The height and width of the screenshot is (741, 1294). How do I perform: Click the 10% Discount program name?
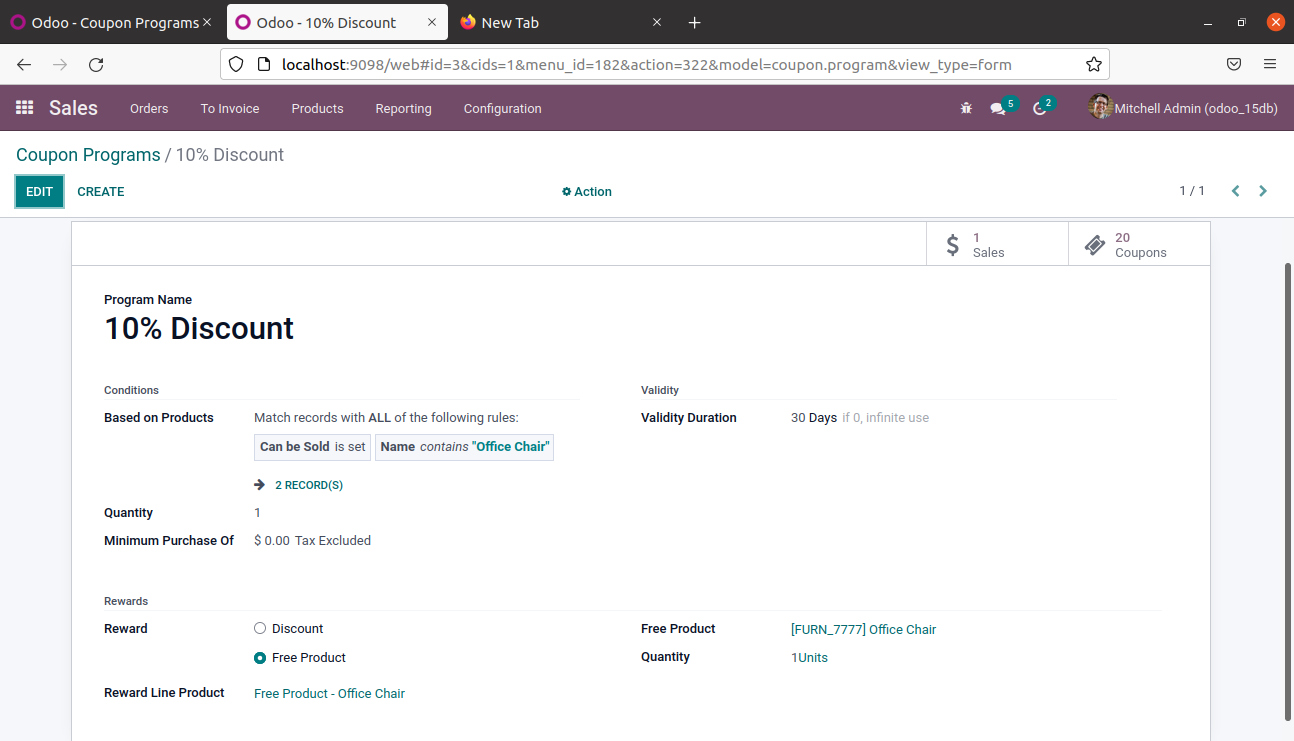(x=199, y=328)
